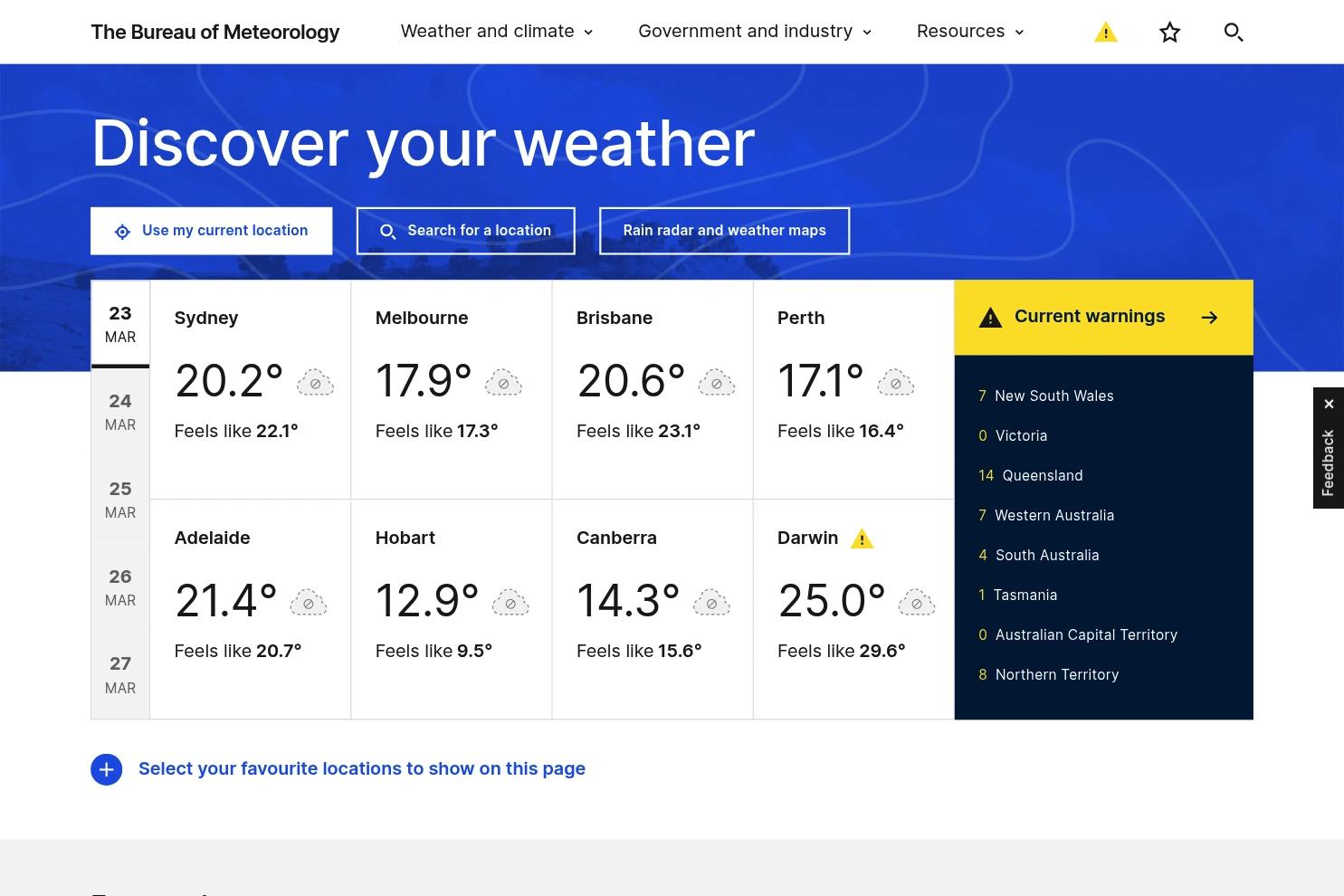
Task: Select the 27 MAR date tab
Action: pos(120,675)
